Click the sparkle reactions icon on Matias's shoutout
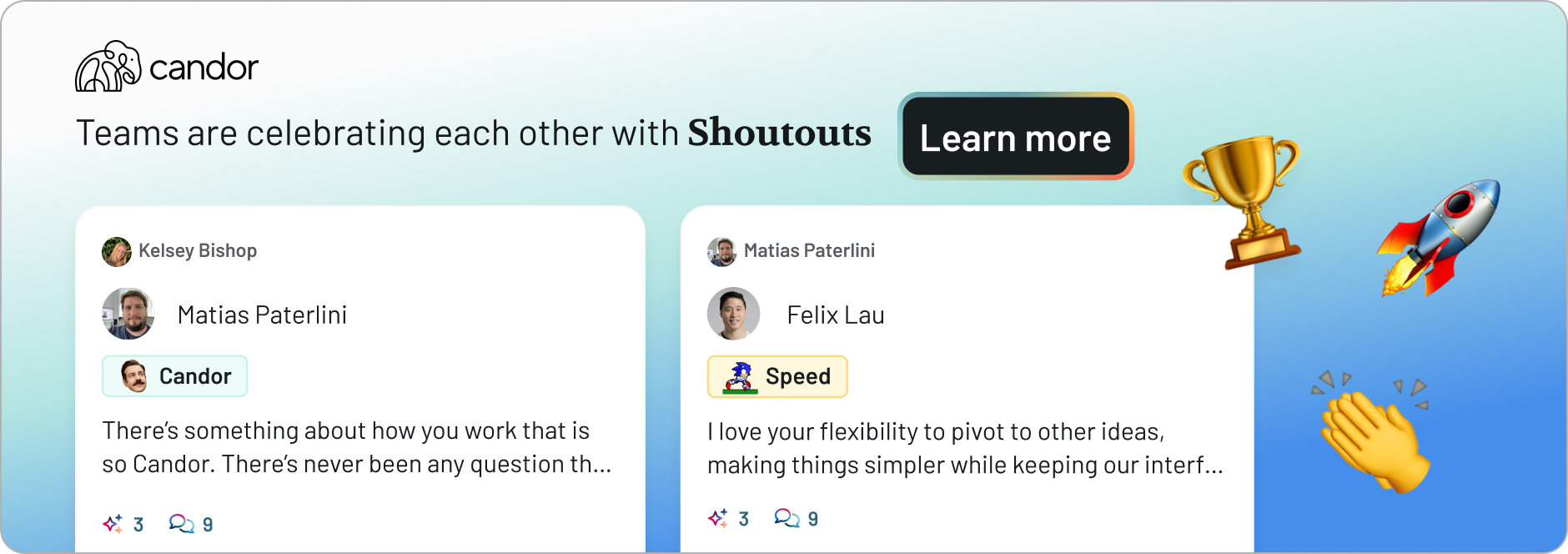The image size is (1568, 554). pyautogui.click(x=717, y=518)
